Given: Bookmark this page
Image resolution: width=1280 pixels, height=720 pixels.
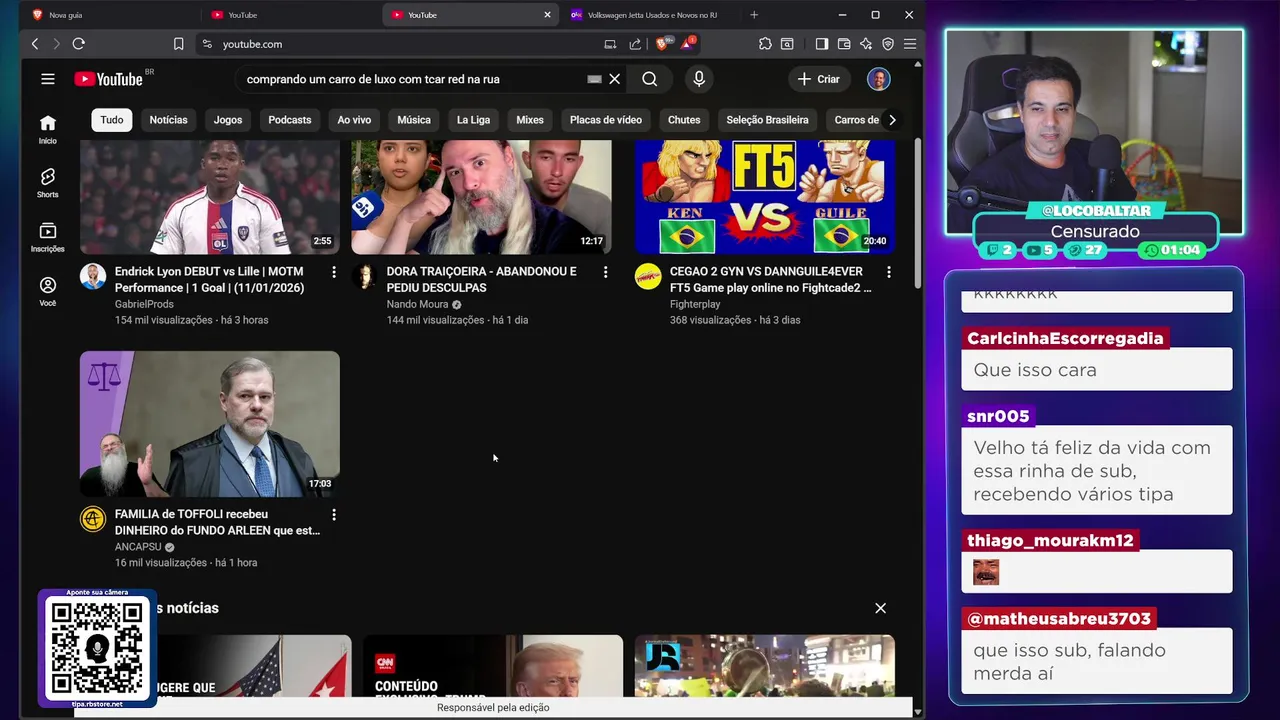Looking at the screenshot, I should coord(179,44).
